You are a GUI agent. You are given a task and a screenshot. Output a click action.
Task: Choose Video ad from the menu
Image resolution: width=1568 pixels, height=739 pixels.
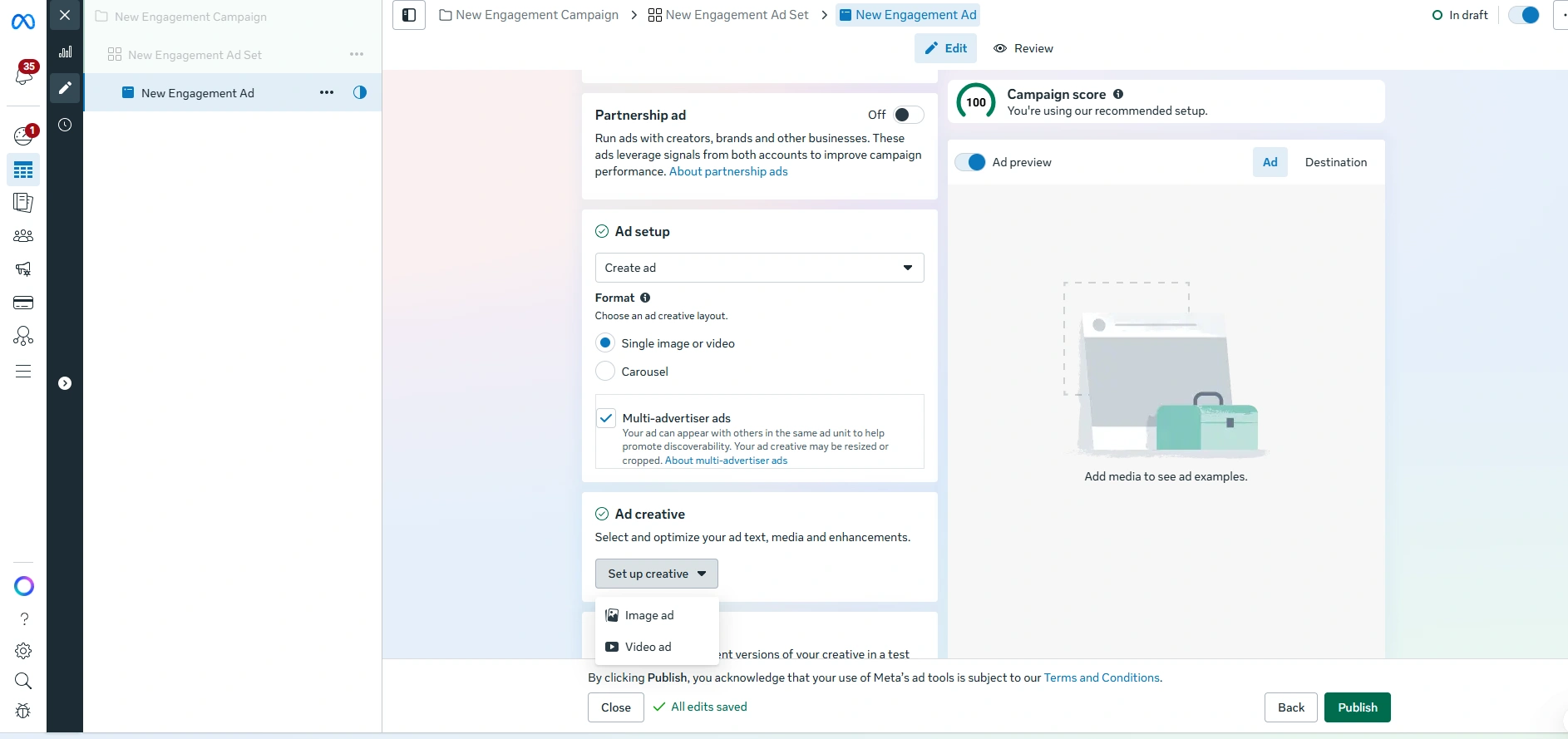(x=648, y=647)
